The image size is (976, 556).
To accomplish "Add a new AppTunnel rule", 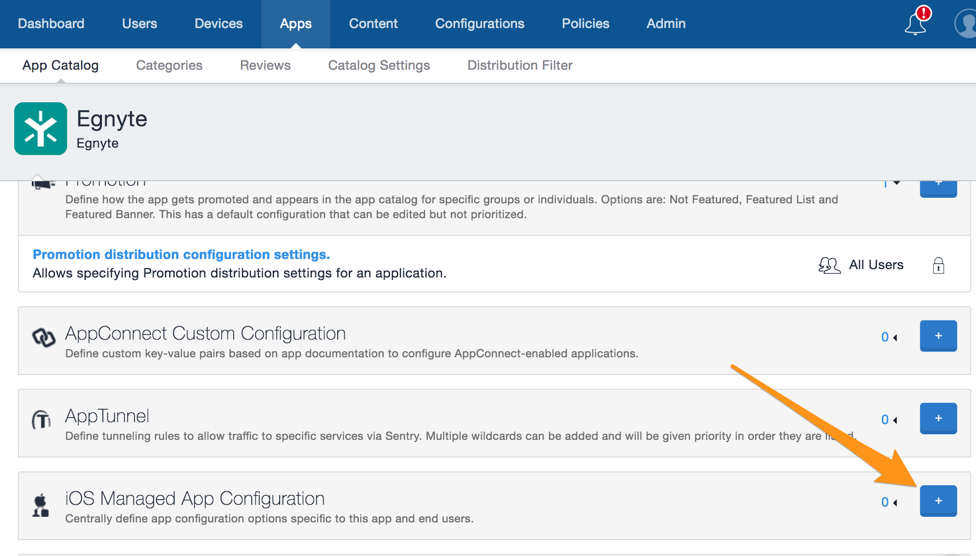I will (x=938, y=418).
